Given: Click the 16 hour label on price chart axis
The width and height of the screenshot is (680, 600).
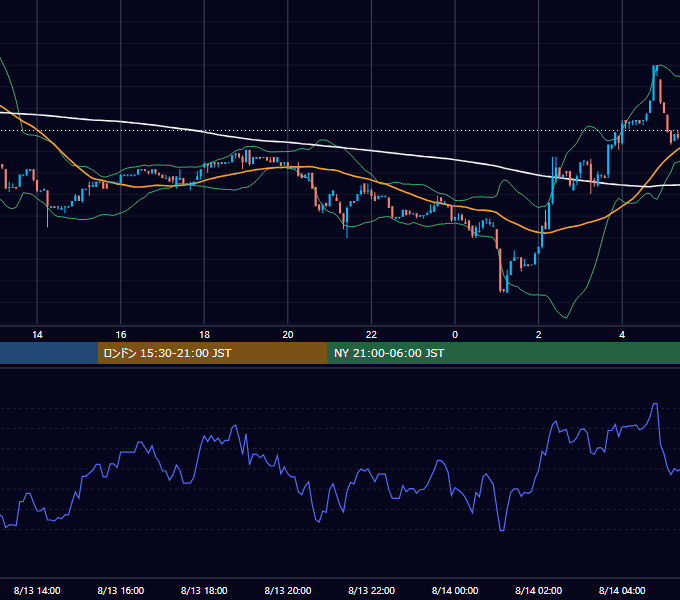Looking at the screenshot, I should [x=121, y=335].
